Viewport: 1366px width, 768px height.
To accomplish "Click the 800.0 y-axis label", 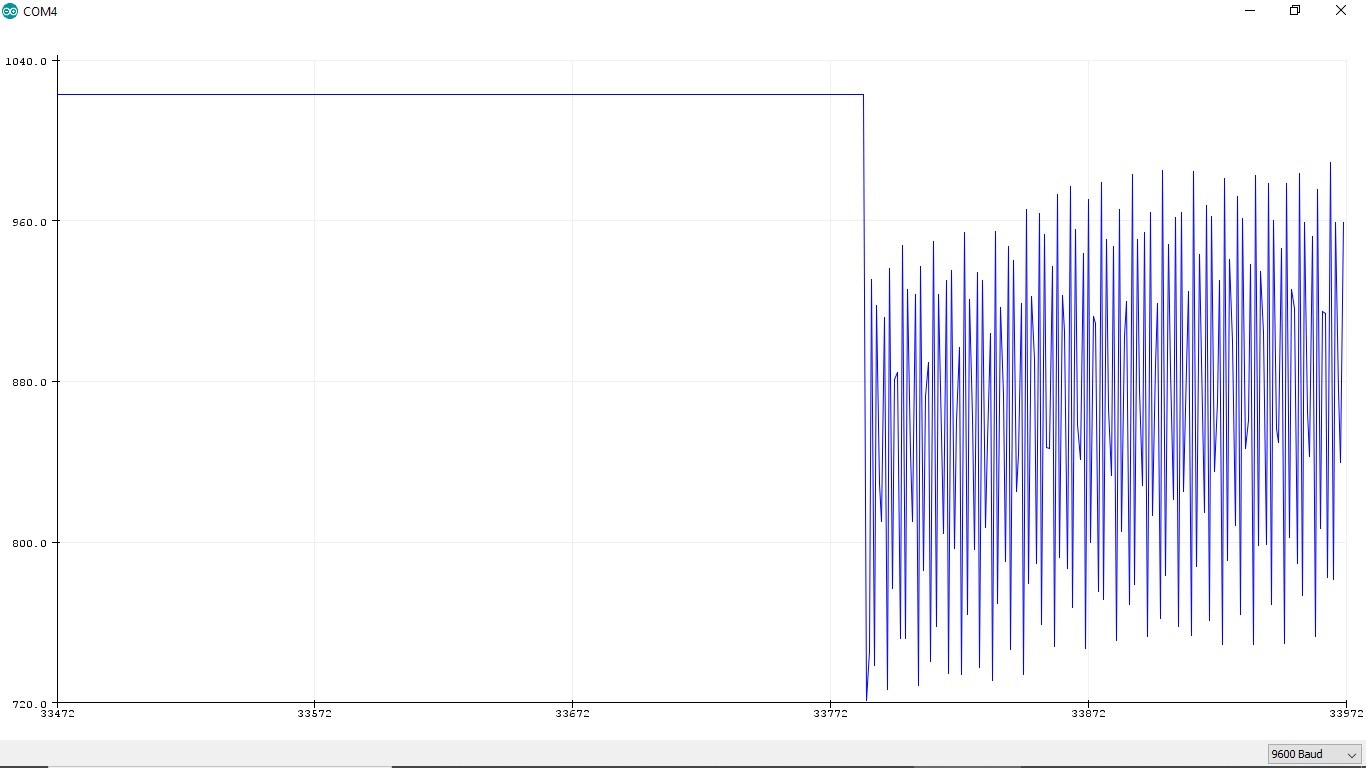I will (29, 543).
